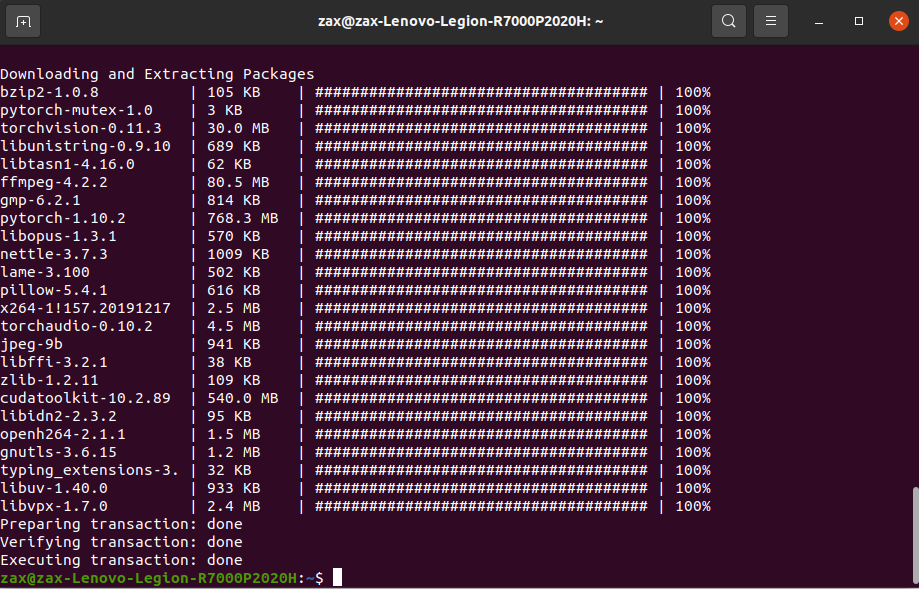Click the 540.0 MB size value
The height and width of the screenshot is (589, 919).
pyautogui.click(x=243, y=399)
